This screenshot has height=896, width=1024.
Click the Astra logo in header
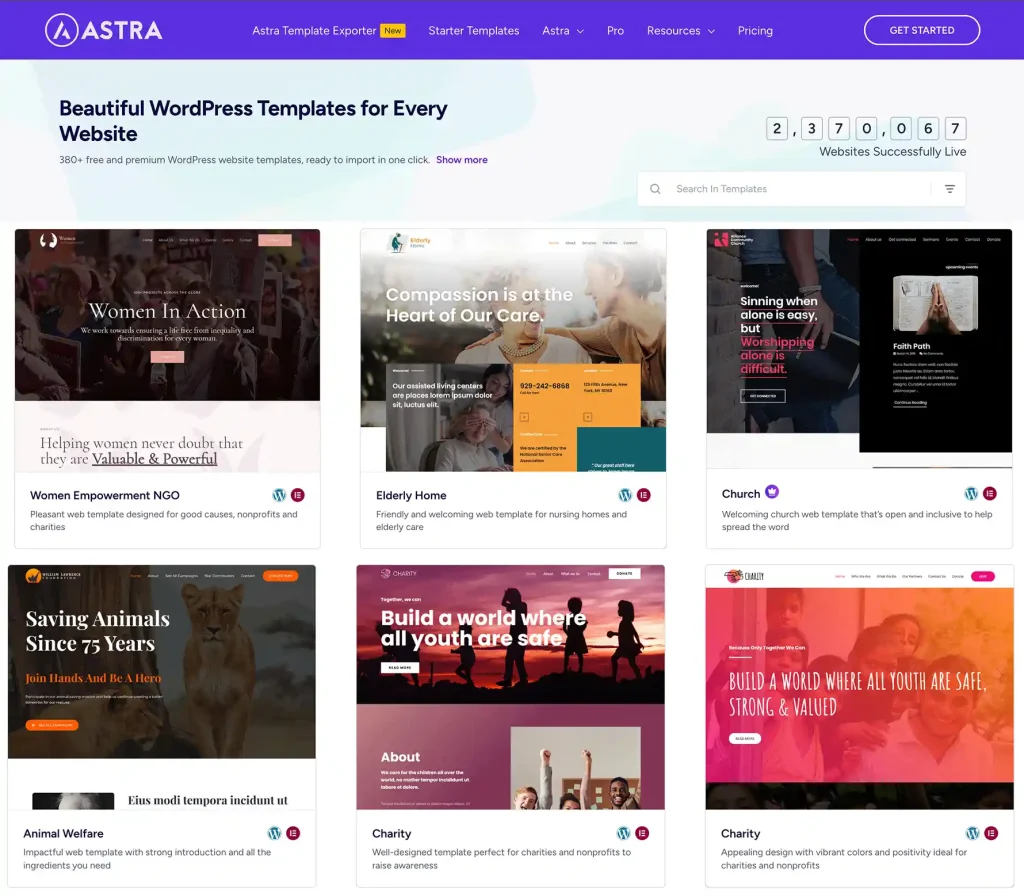coord(103,30)
